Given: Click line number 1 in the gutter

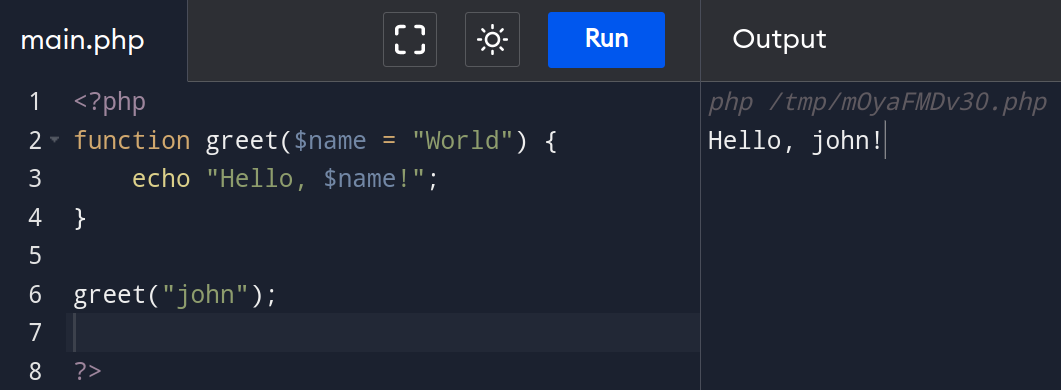Looking at the screenshot, I should tap(35, 102).
